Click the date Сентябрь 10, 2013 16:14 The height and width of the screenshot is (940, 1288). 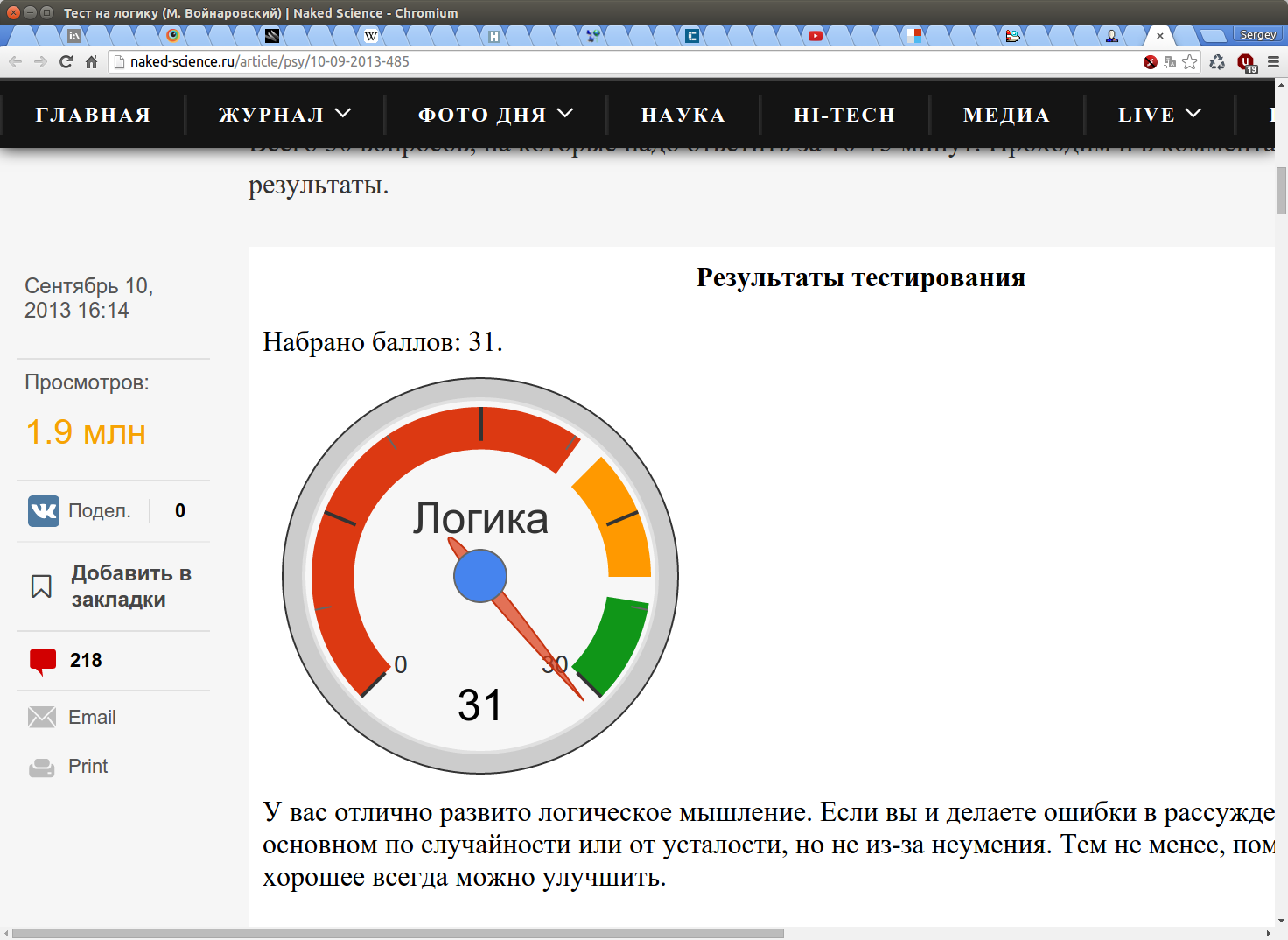[88, 298]
